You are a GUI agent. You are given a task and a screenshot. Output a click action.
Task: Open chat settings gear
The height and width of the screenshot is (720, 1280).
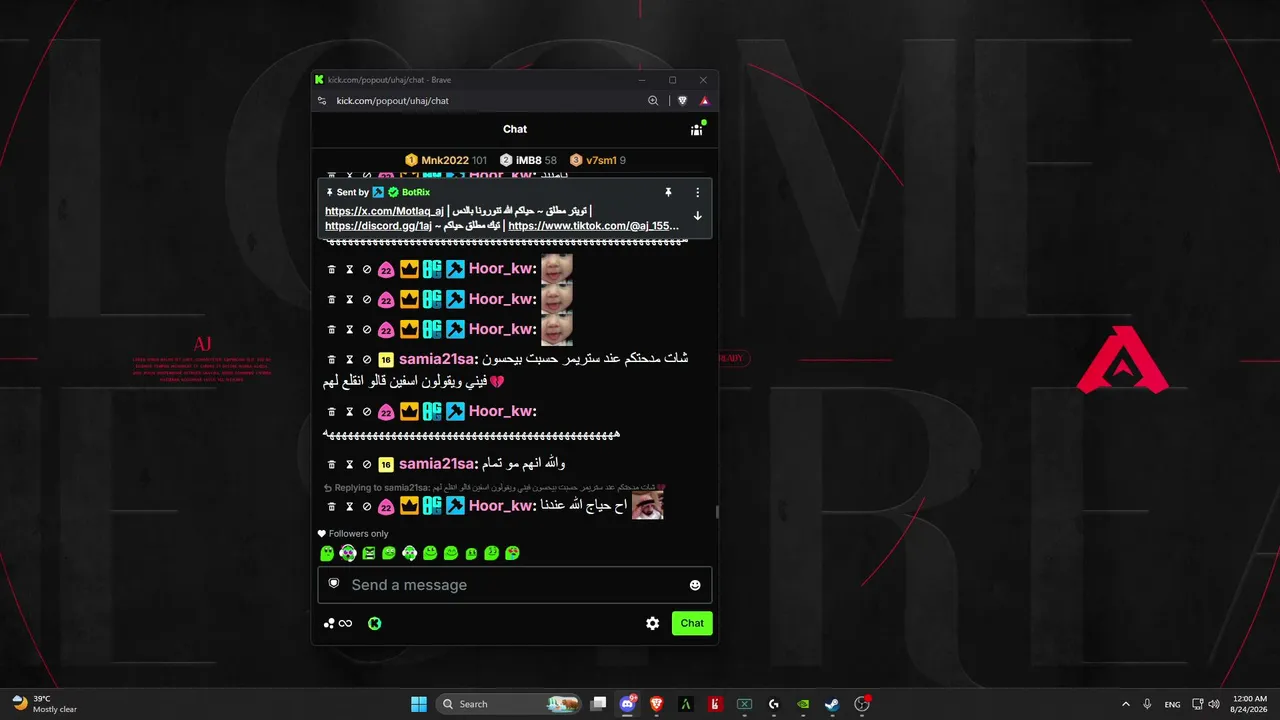(x=652, y=623)
